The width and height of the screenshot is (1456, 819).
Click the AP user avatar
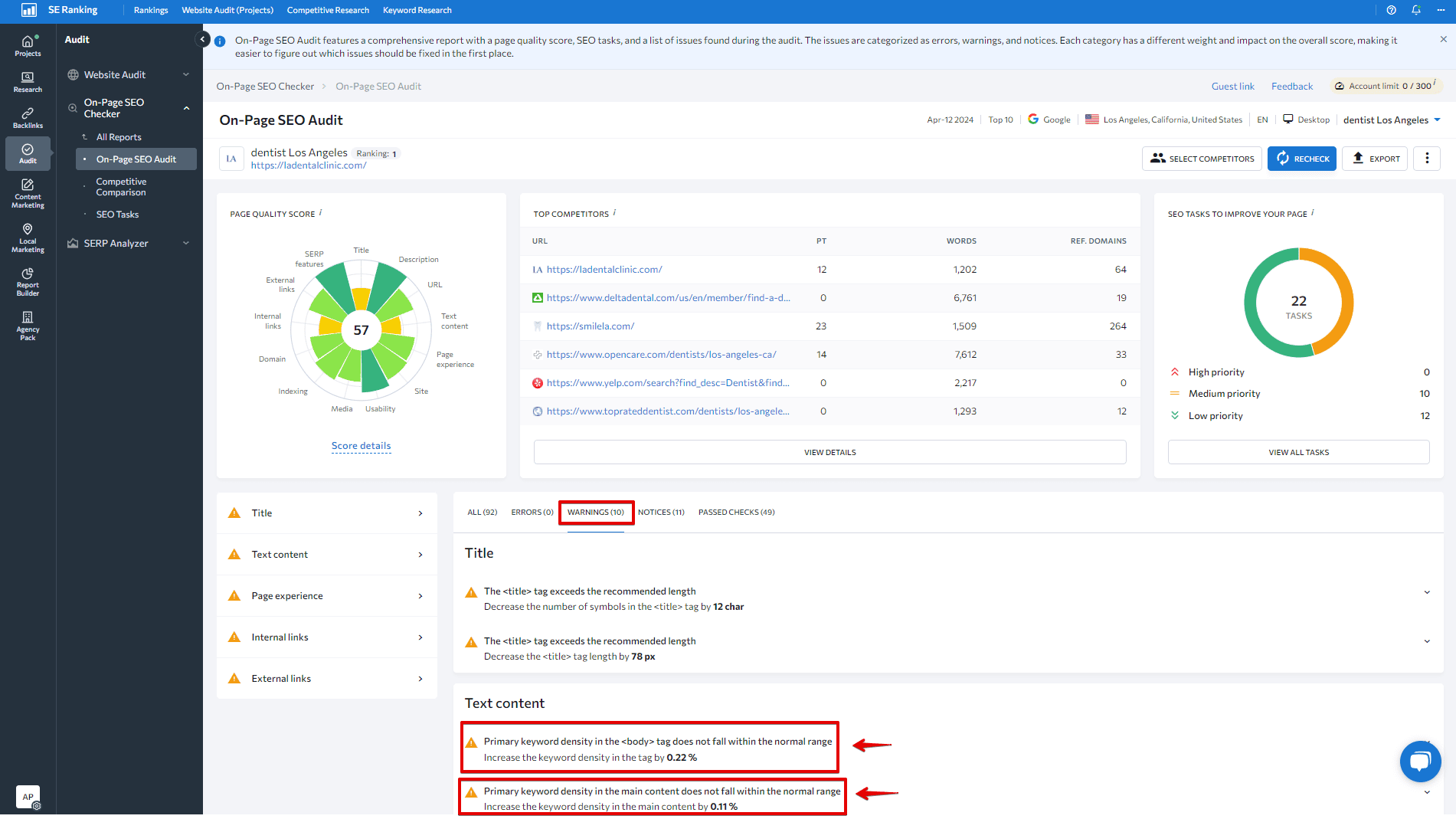(28, 797)
